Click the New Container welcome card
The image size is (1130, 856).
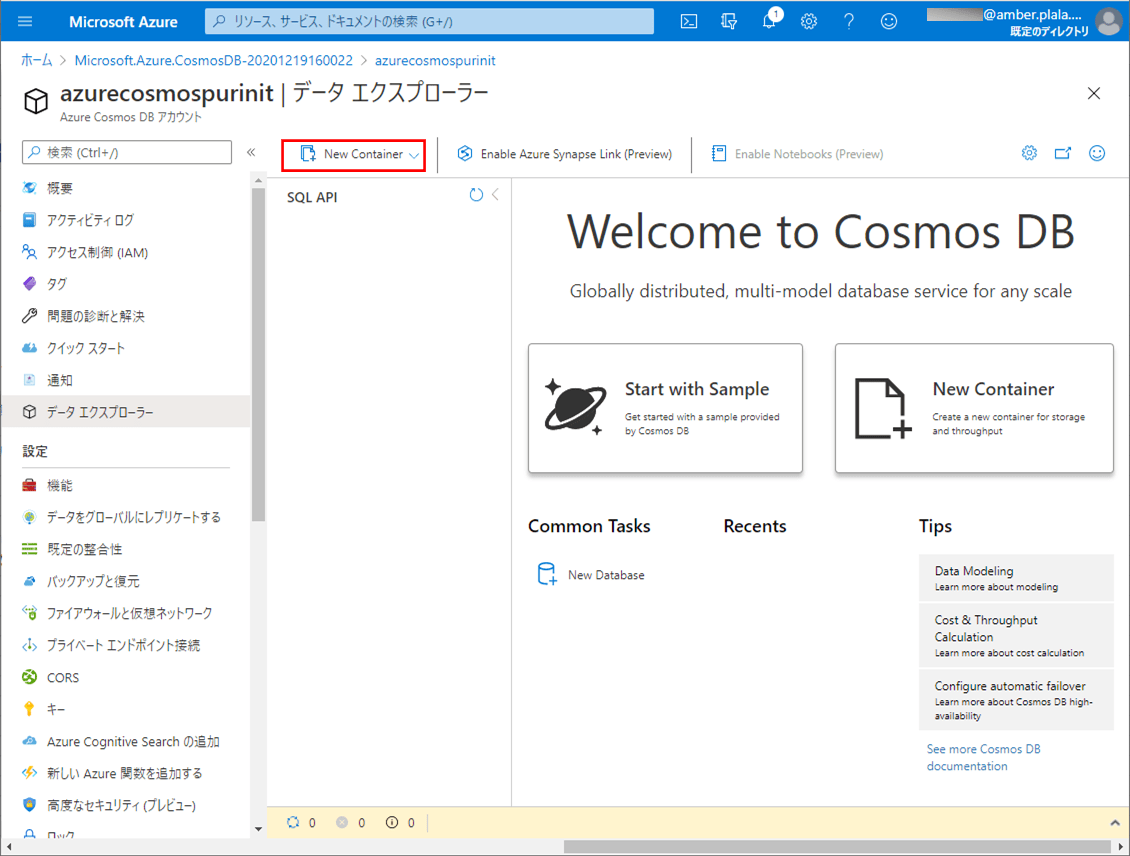974,408
